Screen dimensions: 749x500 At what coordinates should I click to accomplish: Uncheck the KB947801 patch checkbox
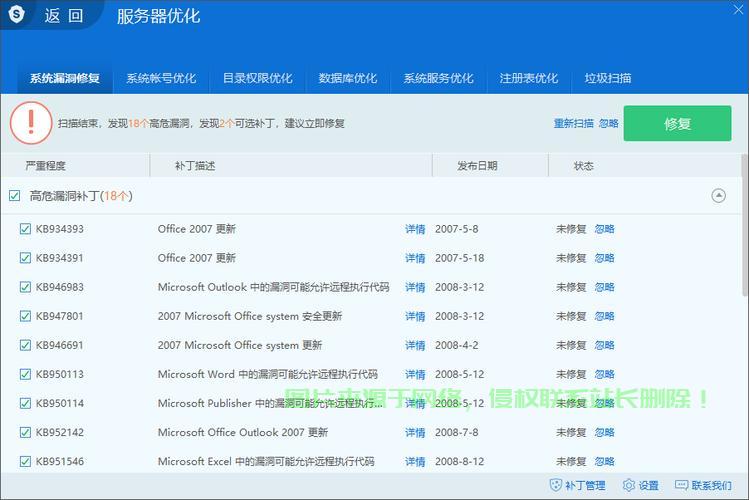click(26, 316)
